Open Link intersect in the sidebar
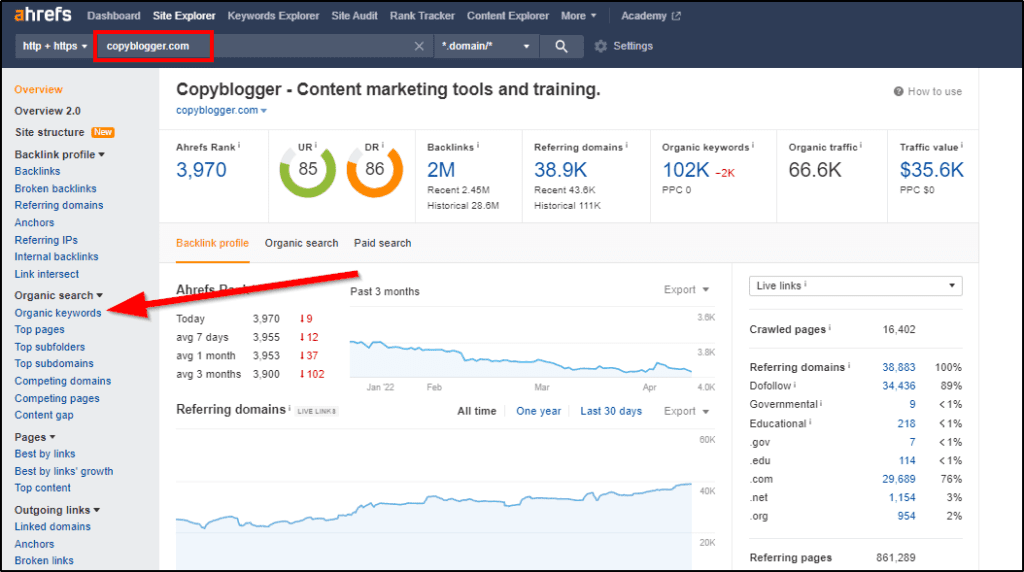 pos(46,274)
